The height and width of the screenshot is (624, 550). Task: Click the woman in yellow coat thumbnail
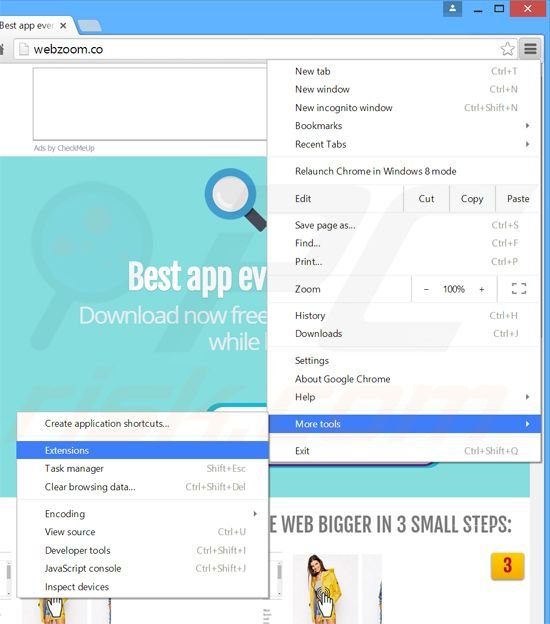click(325, 589)
